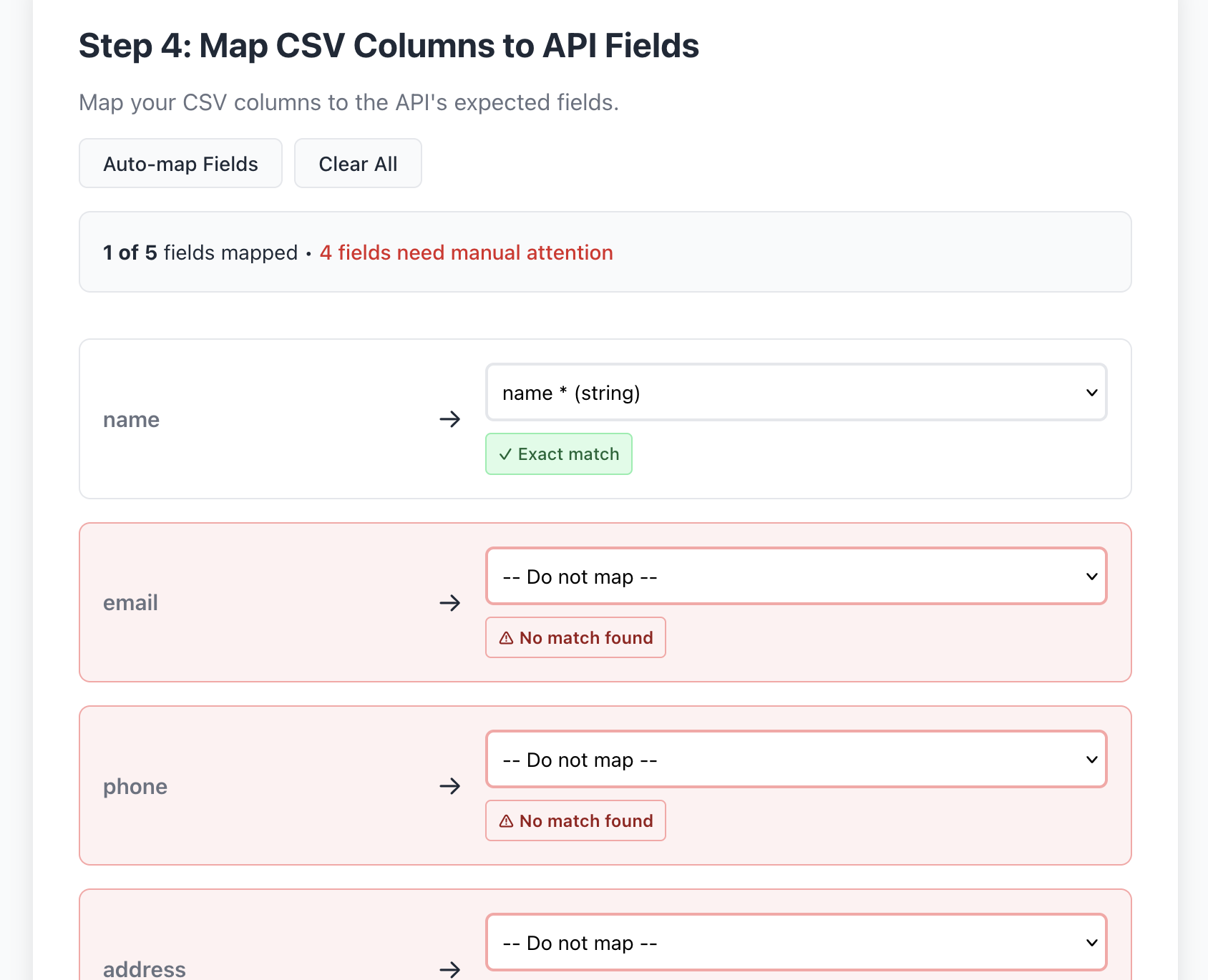
Task: Click the chevron on the name field dropdown
Action: click(1091, 392)
